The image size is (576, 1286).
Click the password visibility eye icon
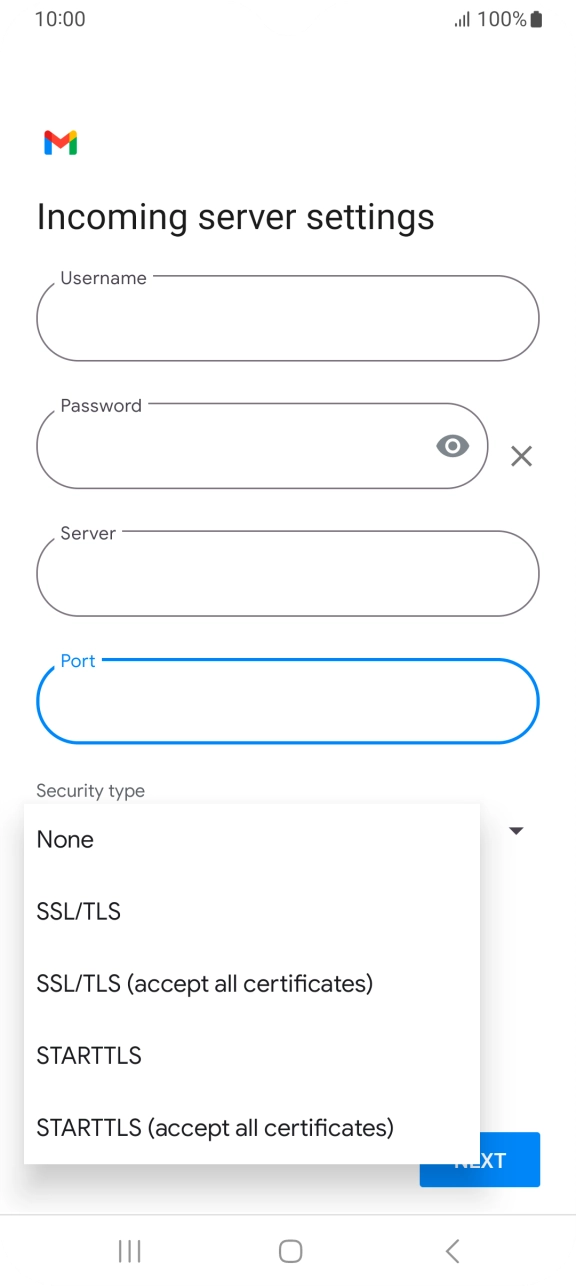click(x=452, y=445)
